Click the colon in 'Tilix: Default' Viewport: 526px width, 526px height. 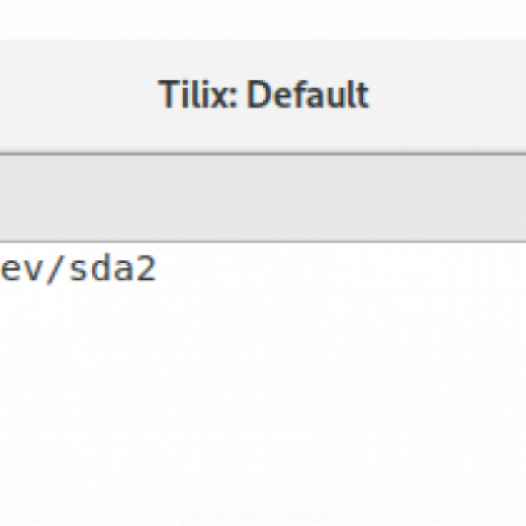tap(232, 100)
